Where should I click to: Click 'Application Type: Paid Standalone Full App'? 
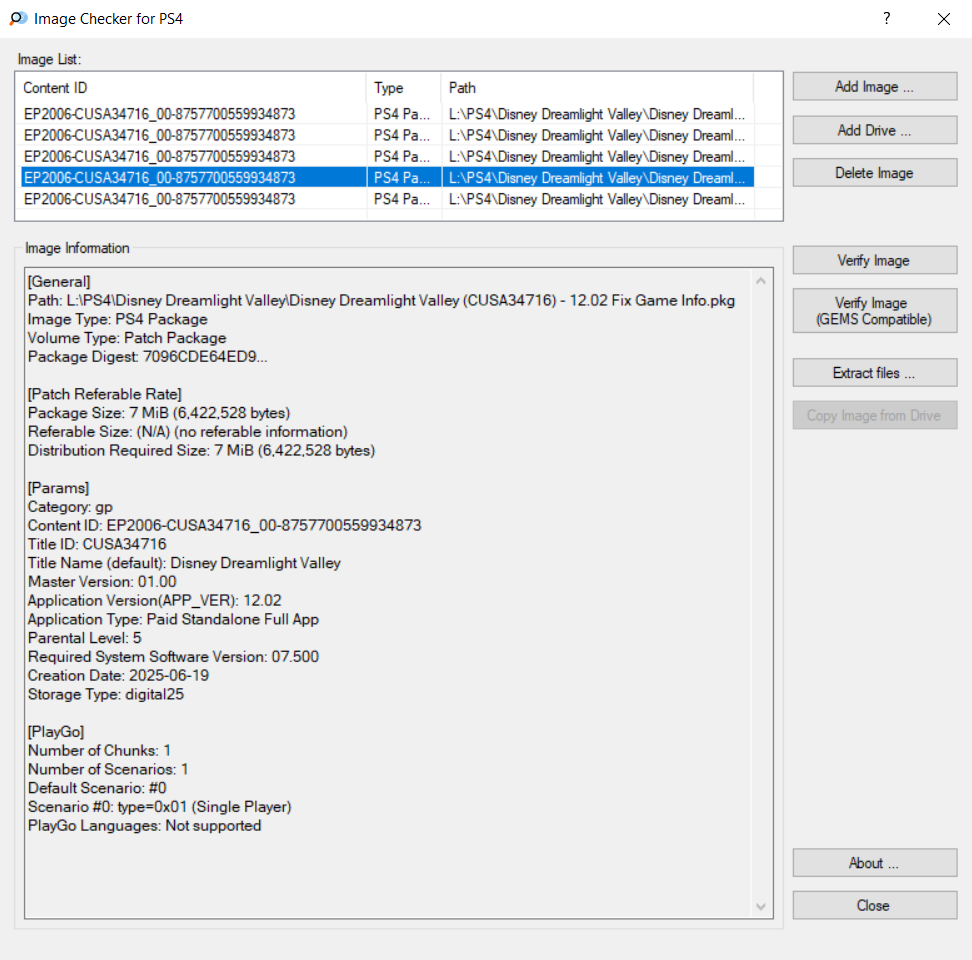[174, 619]
